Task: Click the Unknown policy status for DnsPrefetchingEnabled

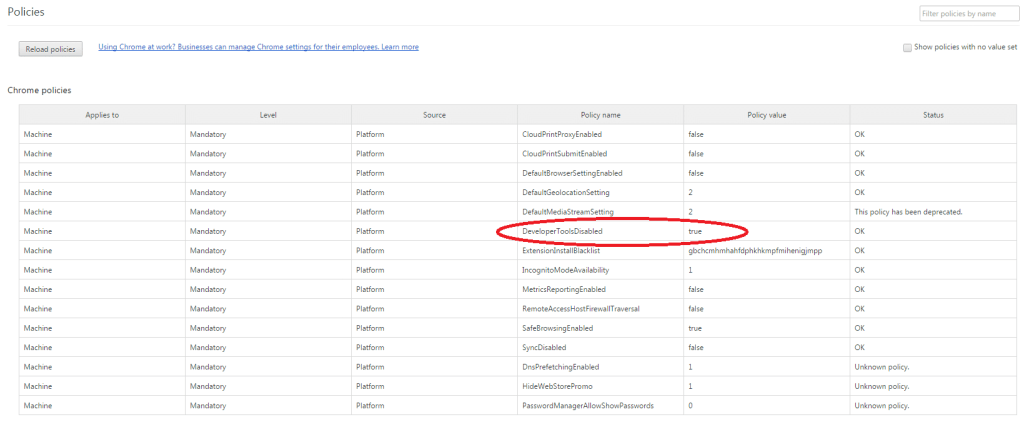Action: tap(882, 367)
